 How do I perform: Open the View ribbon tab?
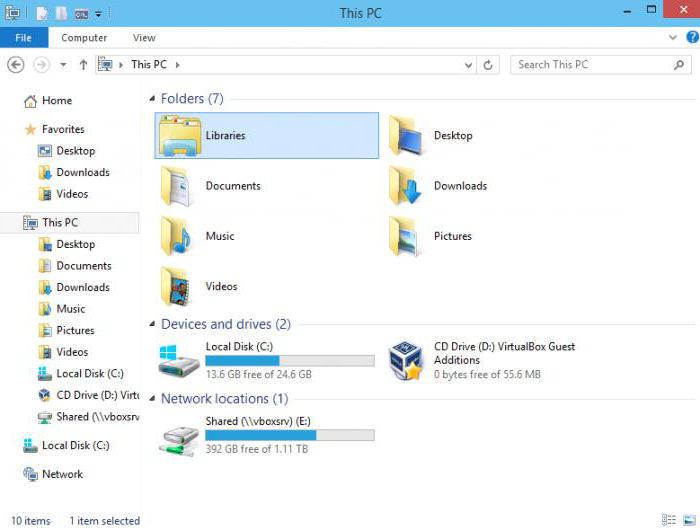point(144,38)
